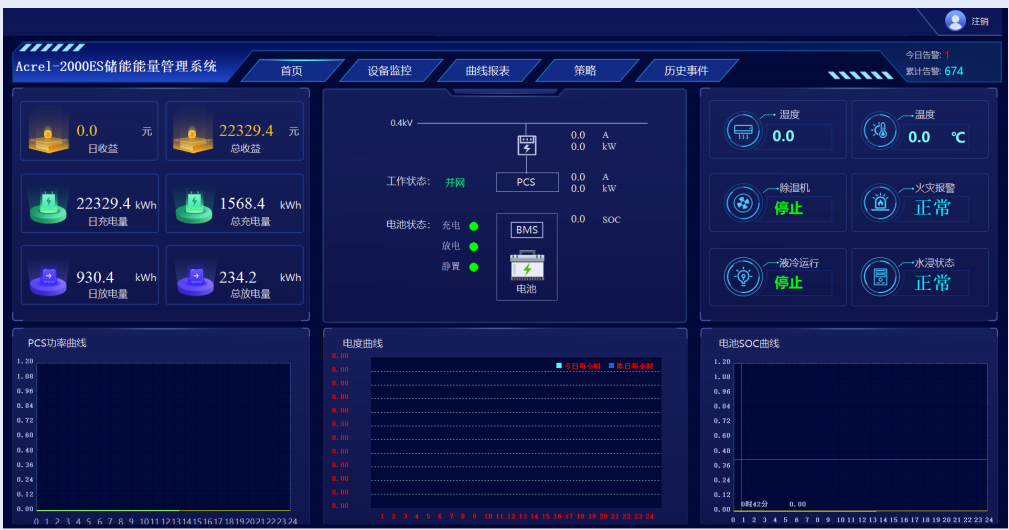Click the 水浸状态 sensor icon
Image resolution: width=1009 pixels, height=530 pixels.
point(881,277)
